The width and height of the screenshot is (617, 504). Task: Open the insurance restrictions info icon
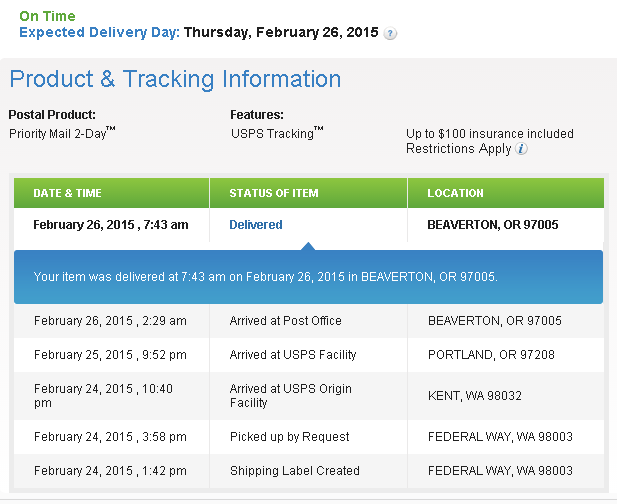click(x=521, y=149)
